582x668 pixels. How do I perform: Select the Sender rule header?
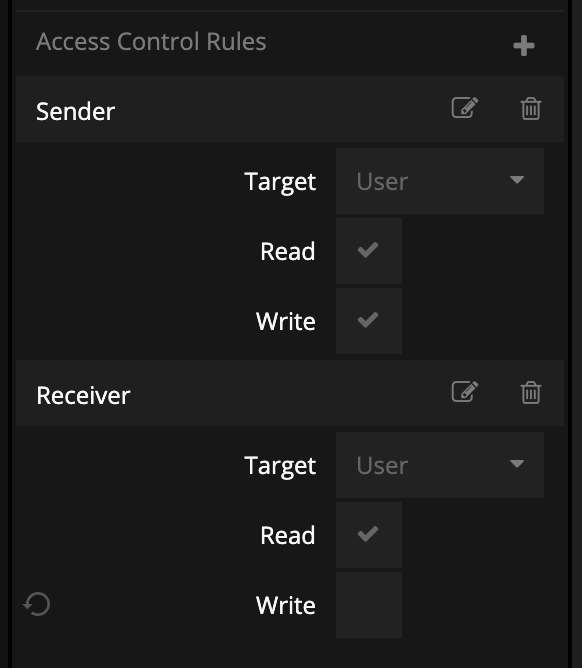[290, 109]
